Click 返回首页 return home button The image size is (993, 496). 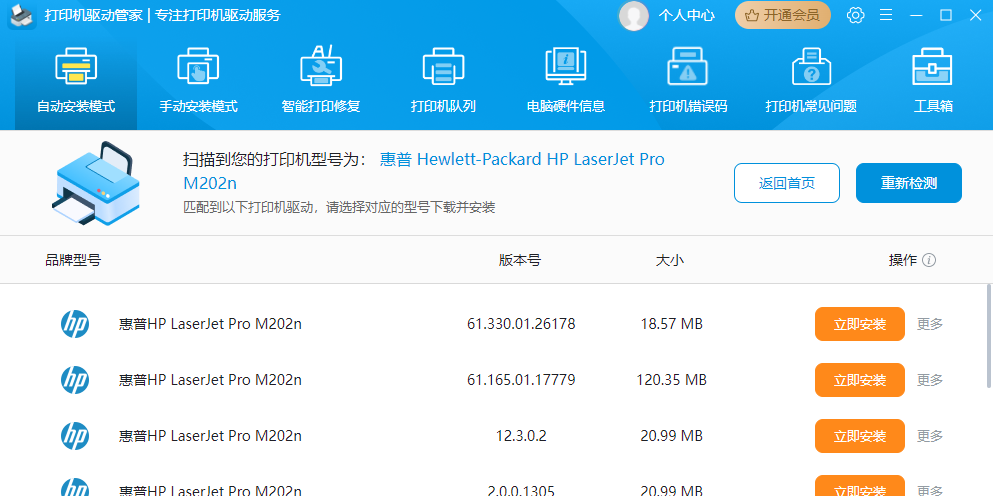786,183
